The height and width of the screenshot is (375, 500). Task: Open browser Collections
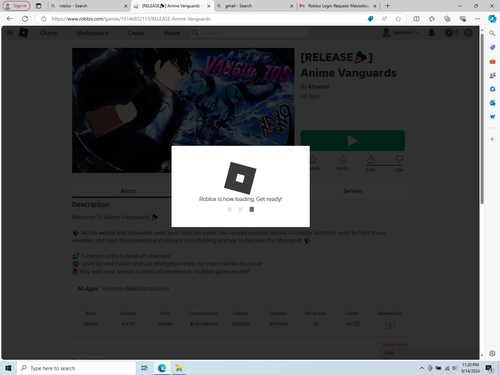(447, 19)
